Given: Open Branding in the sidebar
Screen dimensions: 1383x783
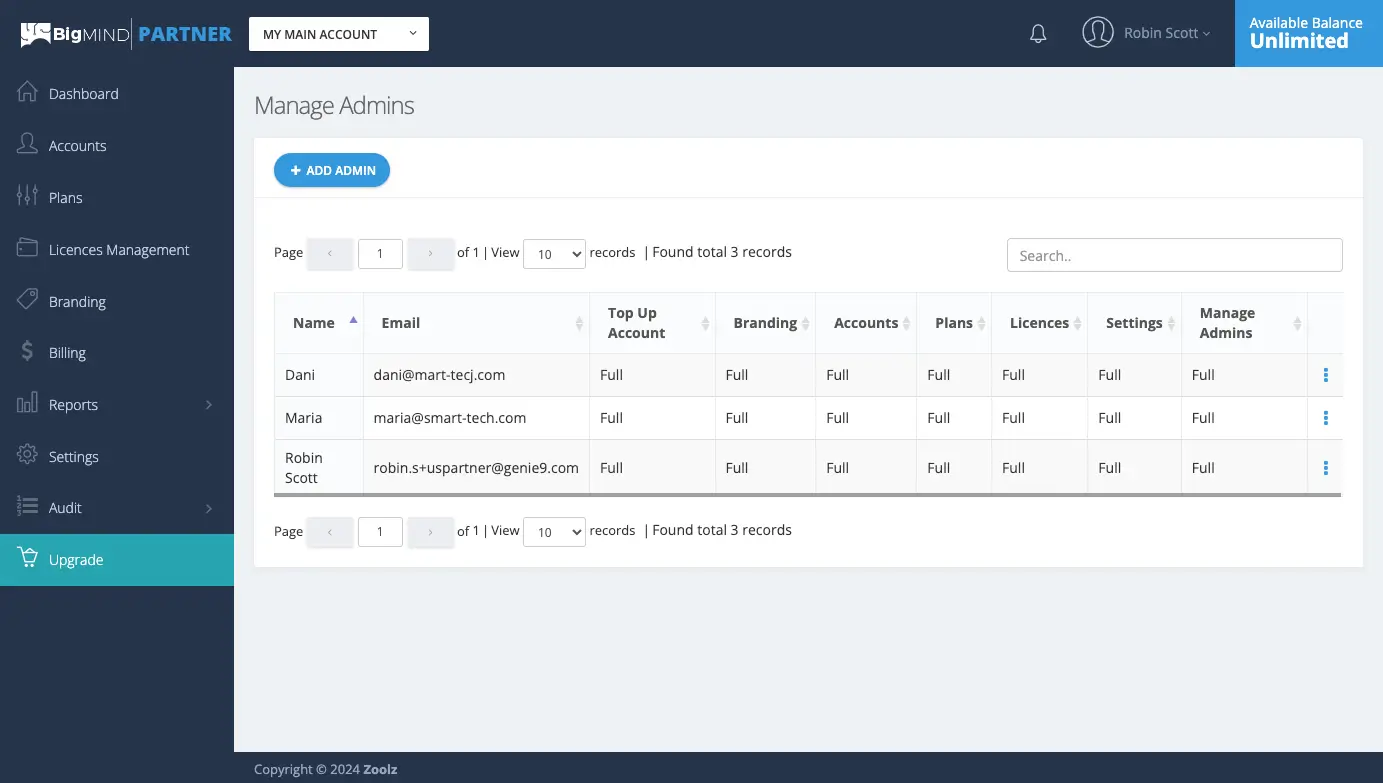Looking at the screenshot, I should point(117,301).
